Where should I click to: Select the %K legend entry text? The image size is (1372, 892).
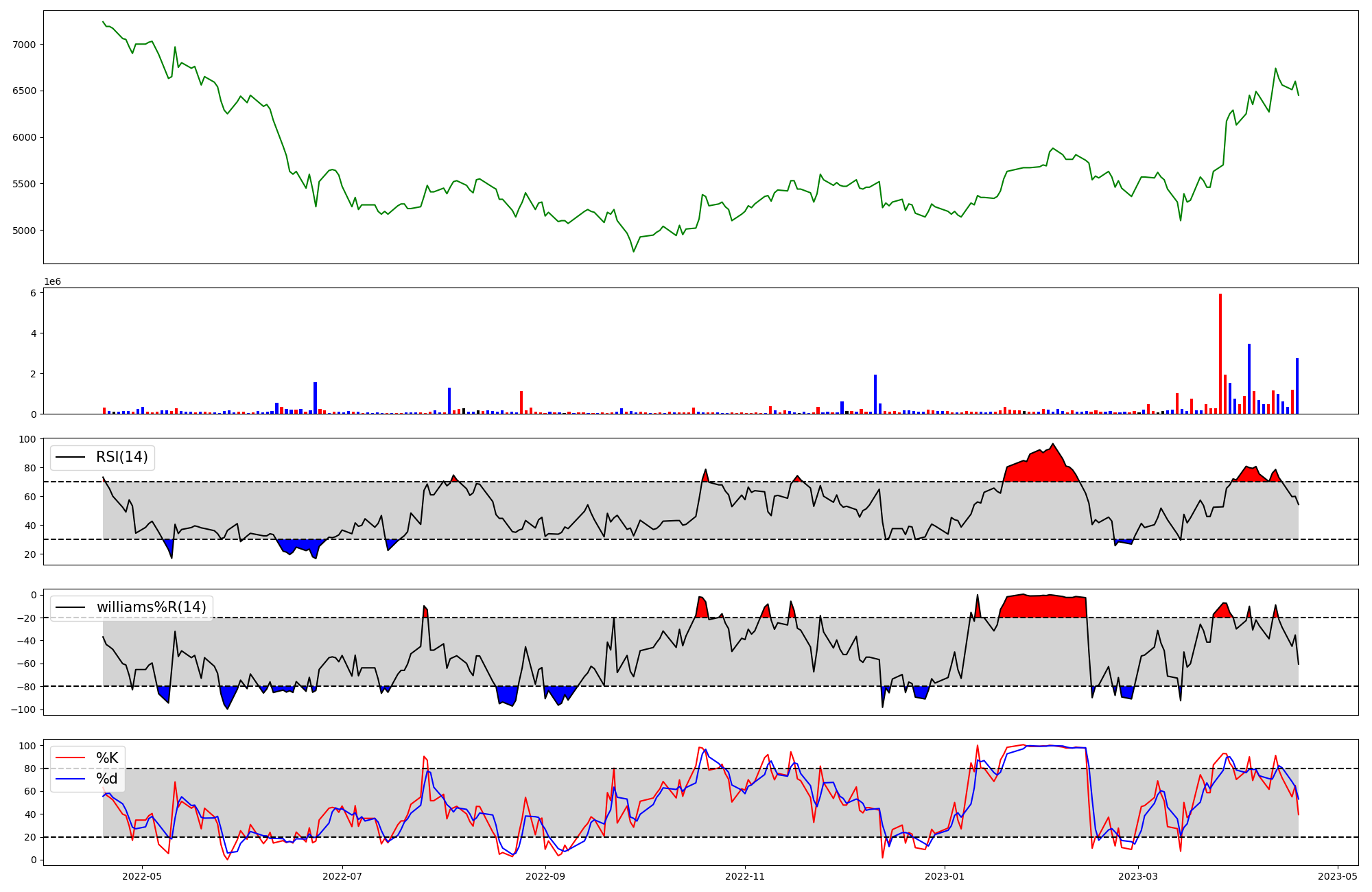[x=107, y=758]
